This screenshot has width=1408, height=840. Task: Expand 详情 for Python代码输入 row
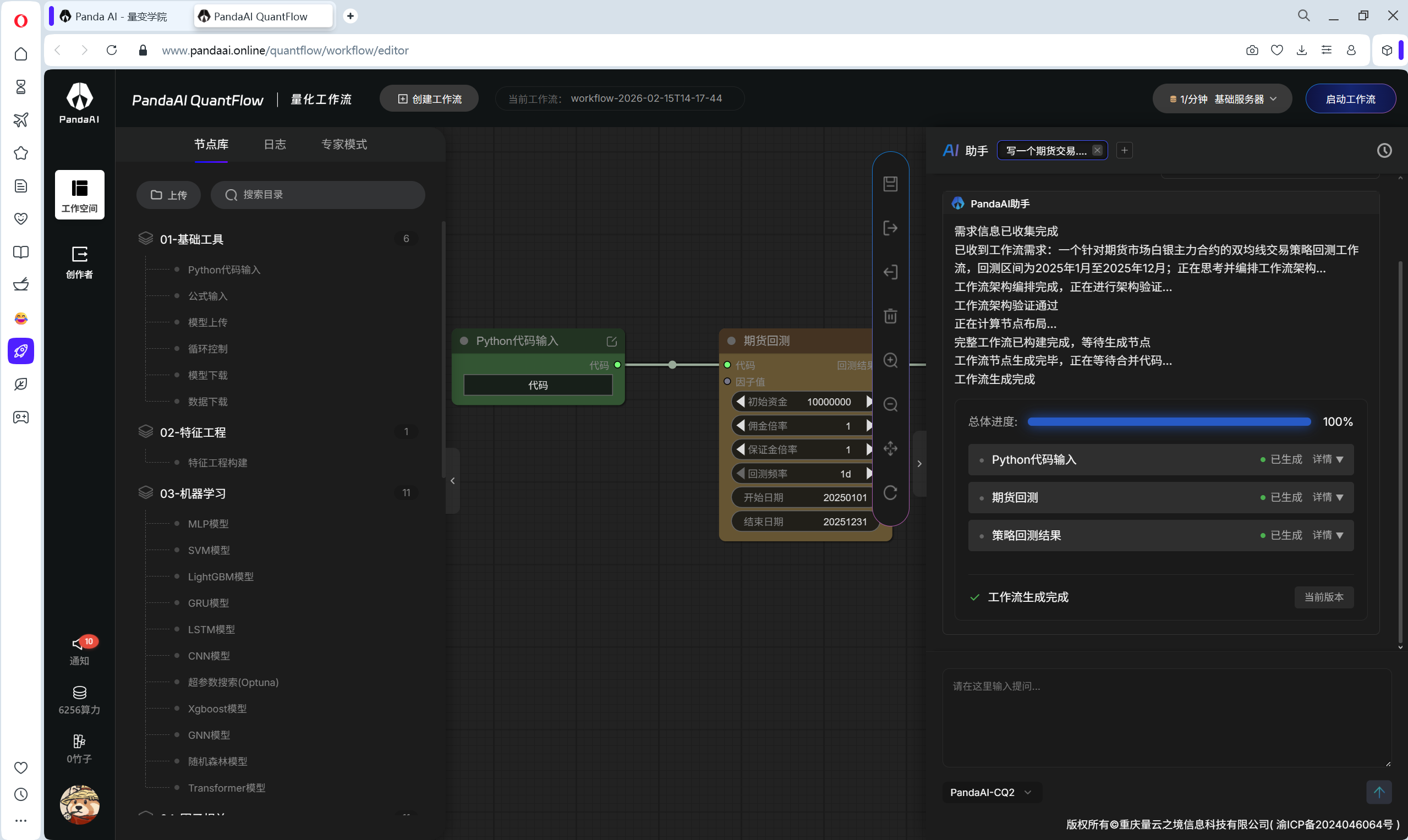(1327, 459)
